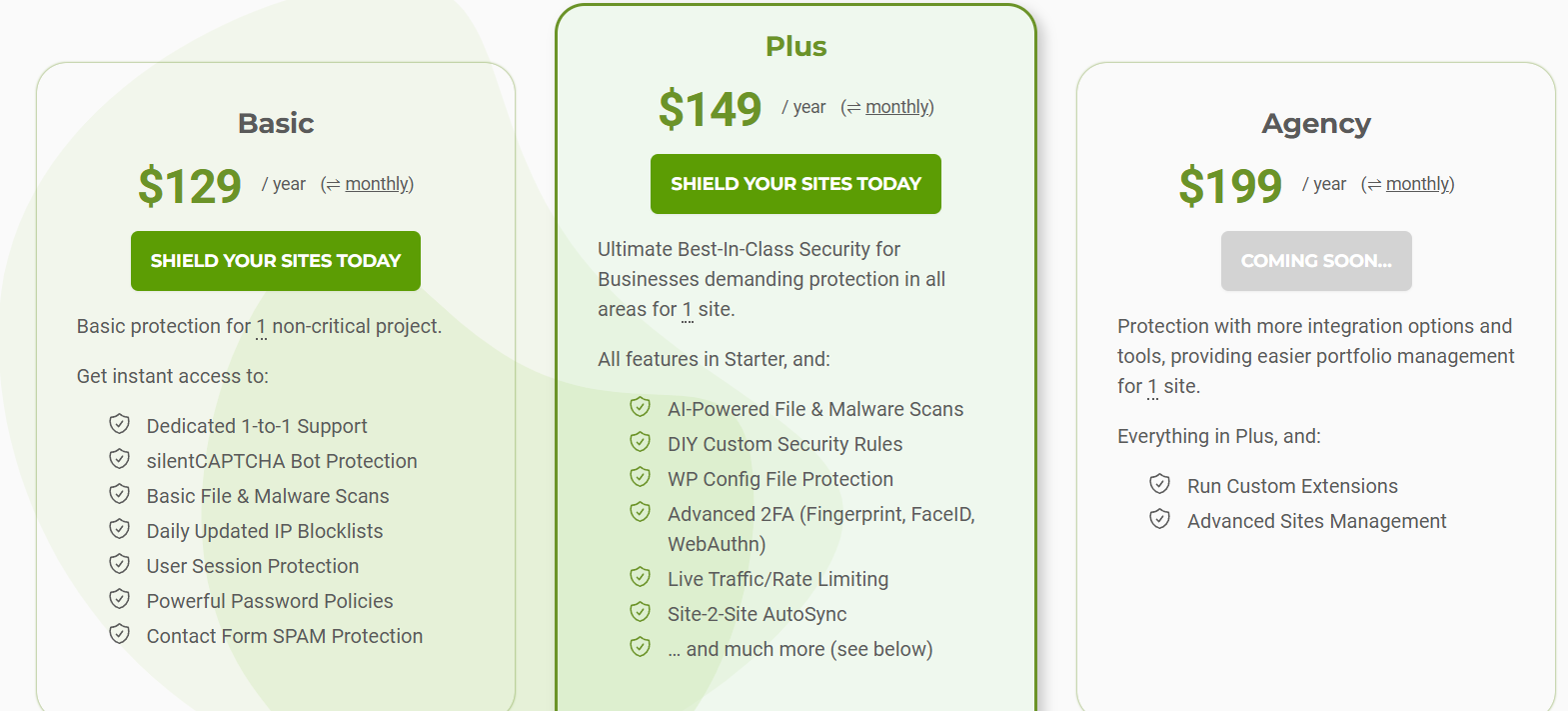Screen dimensions: 1568x711
Task: Click shield icon next to Advanced Sites Management
Action: (1160, 519)
